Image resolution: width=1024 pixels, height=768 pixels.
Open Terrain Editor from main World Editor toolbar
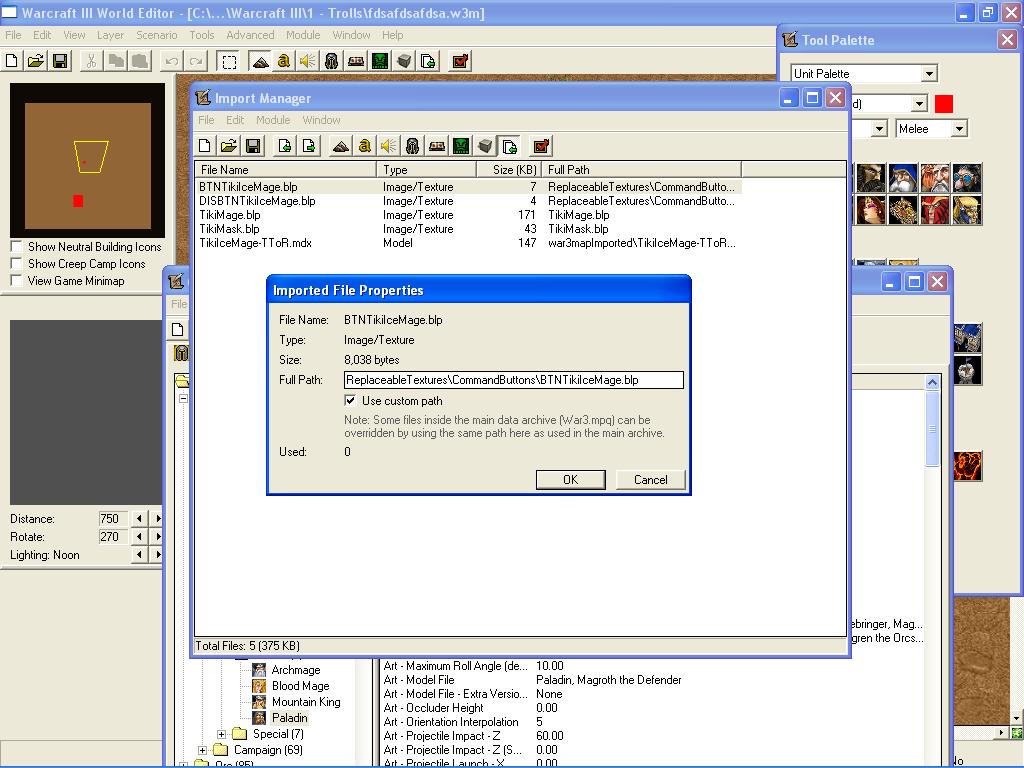coord(259,61)
